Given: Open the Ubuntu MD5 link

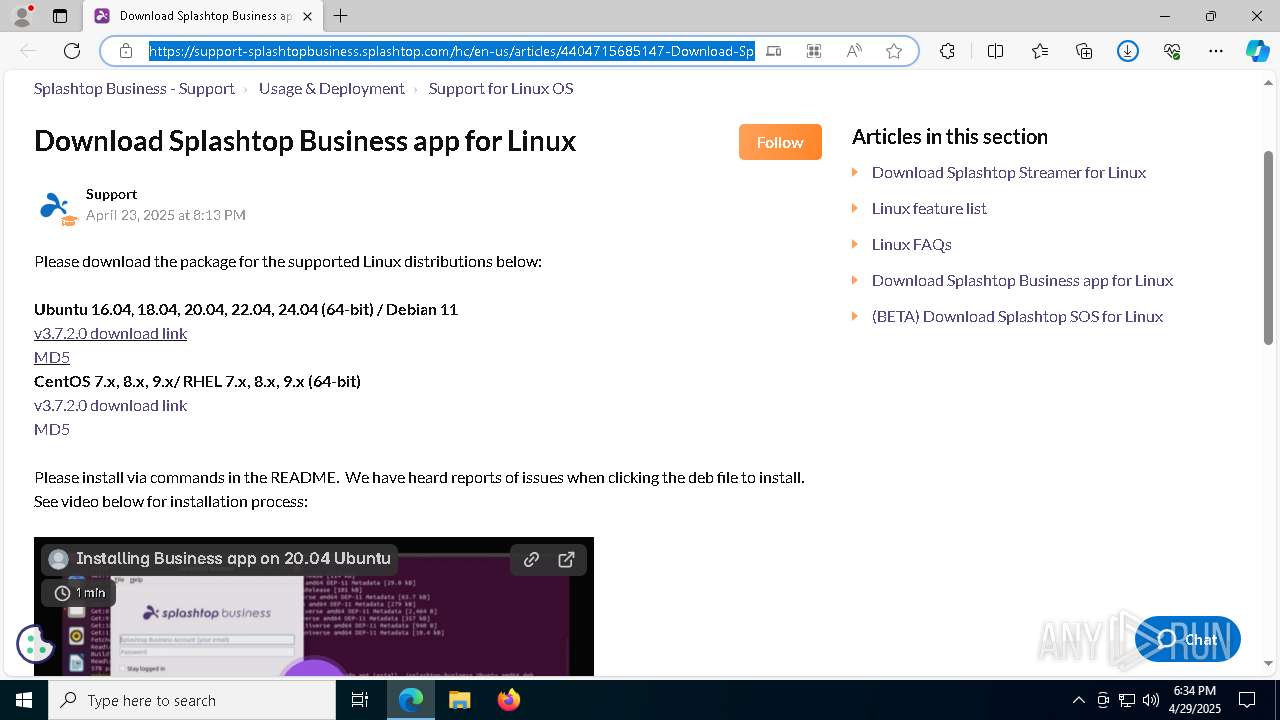Looking at the screenshot, I should (52, 357).
